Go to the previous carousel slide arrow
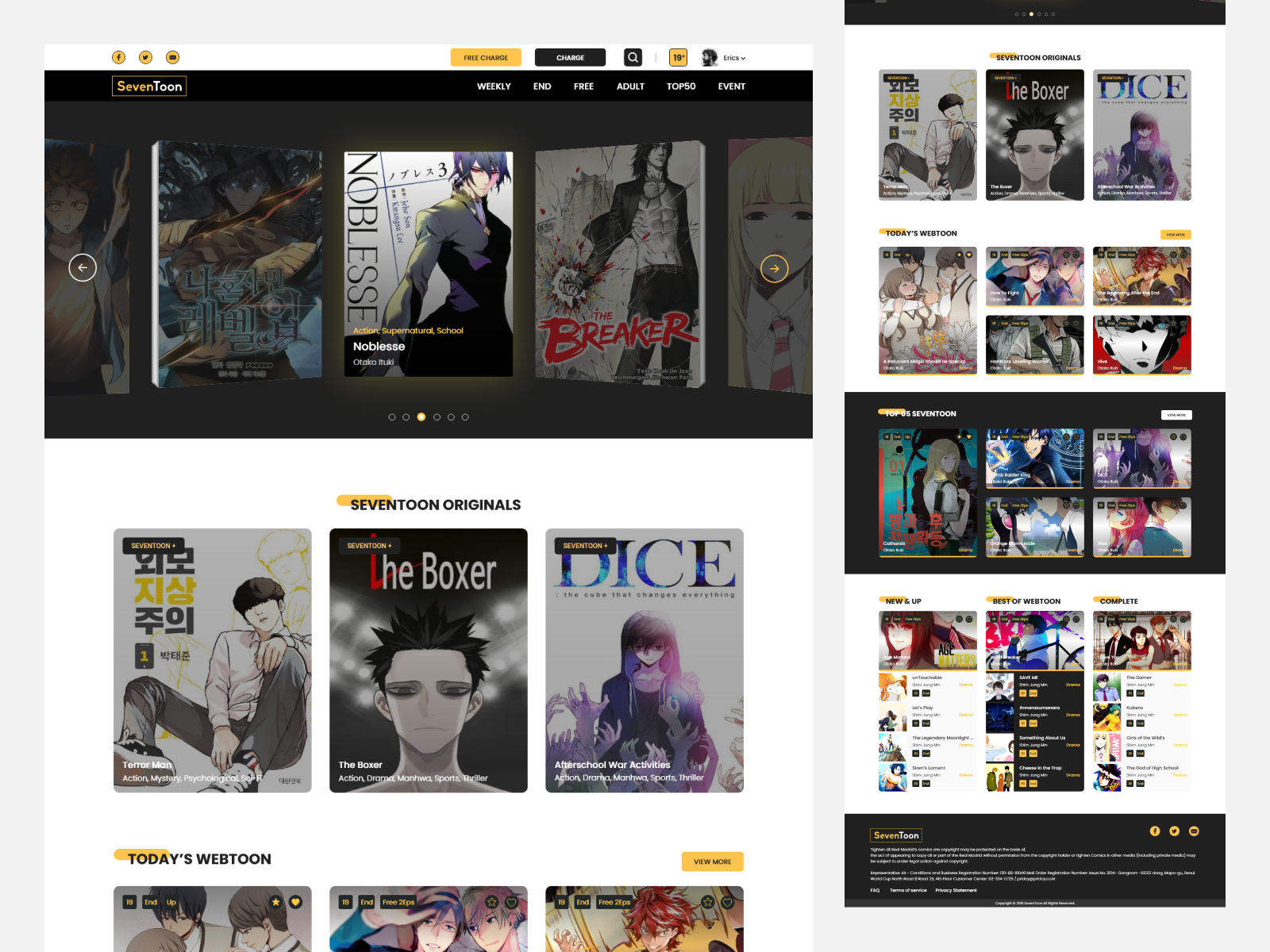 83,267
